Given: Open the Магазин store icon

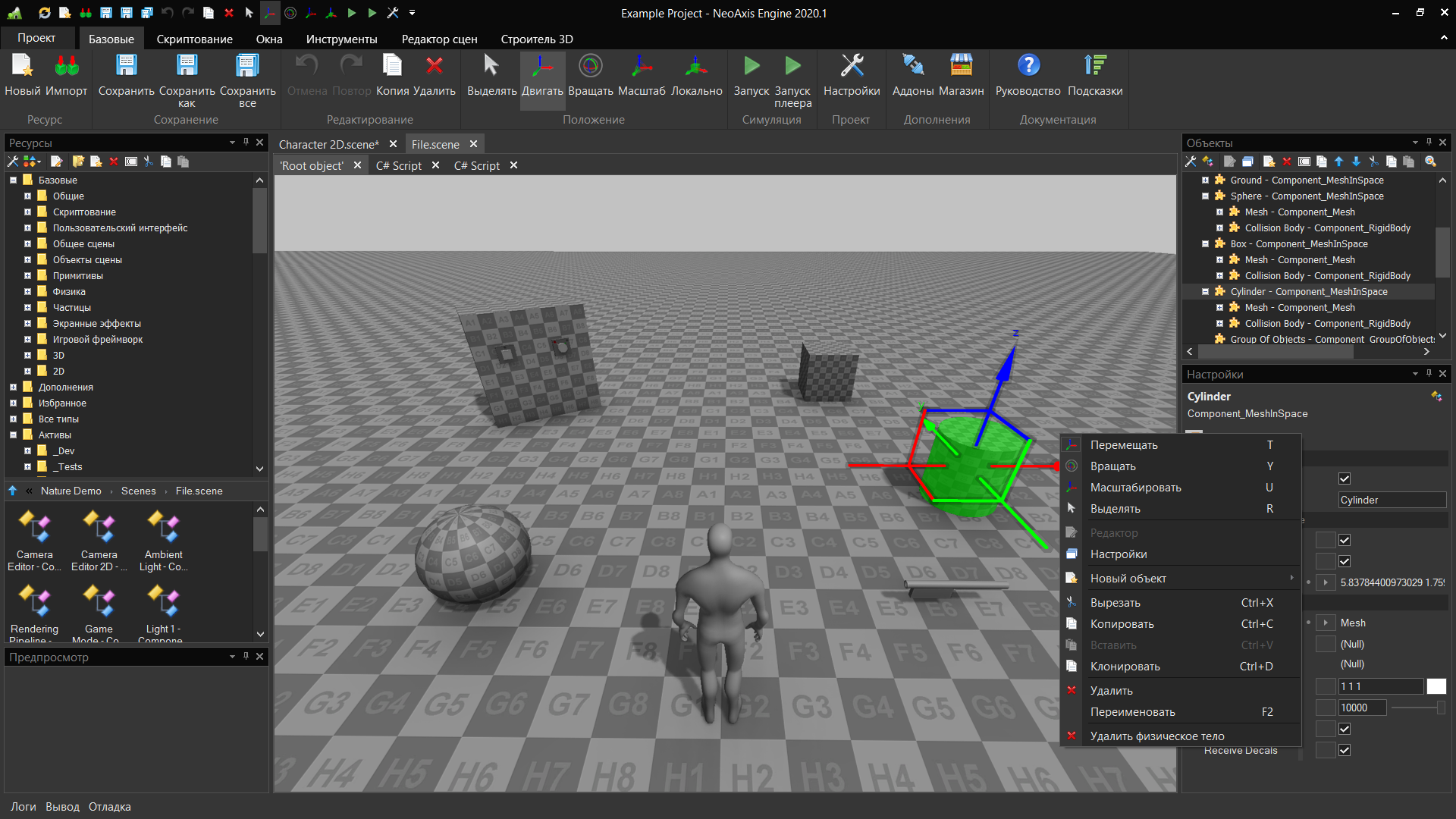Looking at the screenshot, I should tap(961, 75).
